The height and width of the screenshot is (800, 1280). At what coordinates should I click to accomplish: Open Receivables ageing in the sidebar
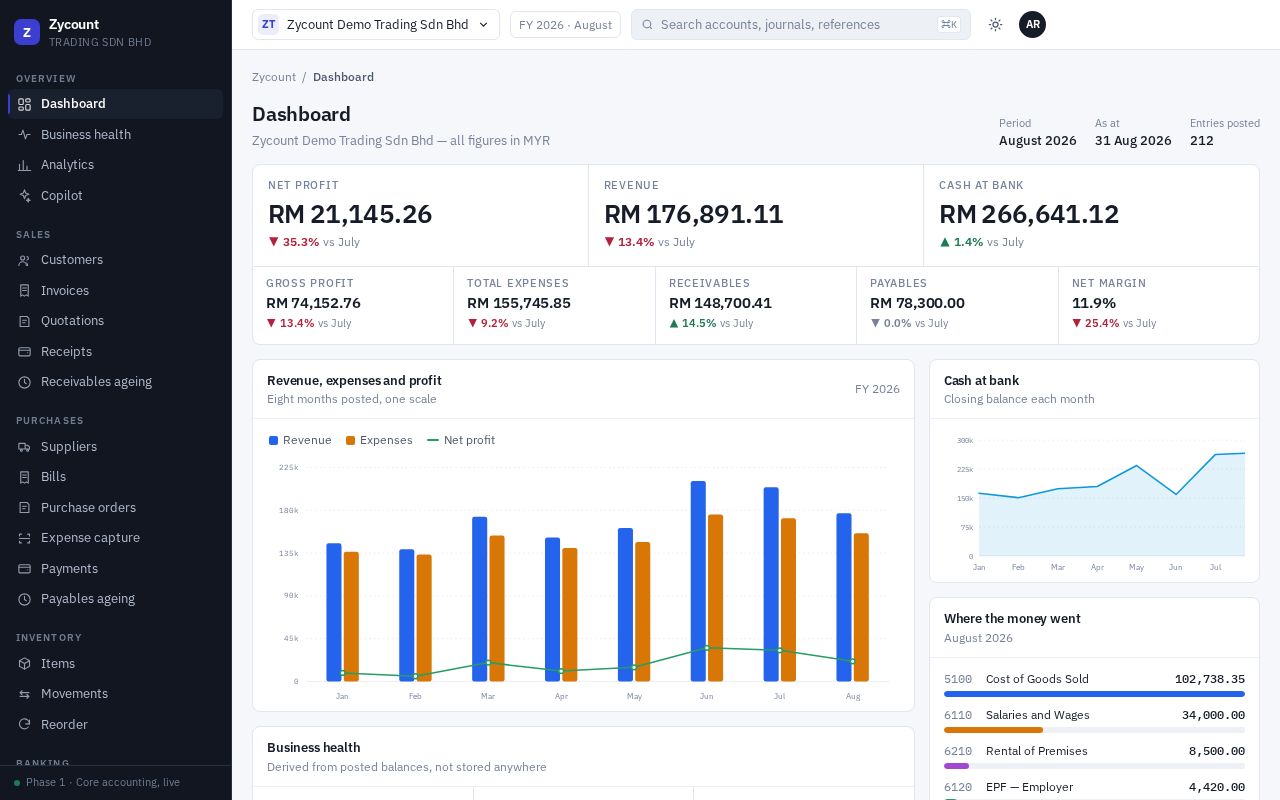(116, 382)
